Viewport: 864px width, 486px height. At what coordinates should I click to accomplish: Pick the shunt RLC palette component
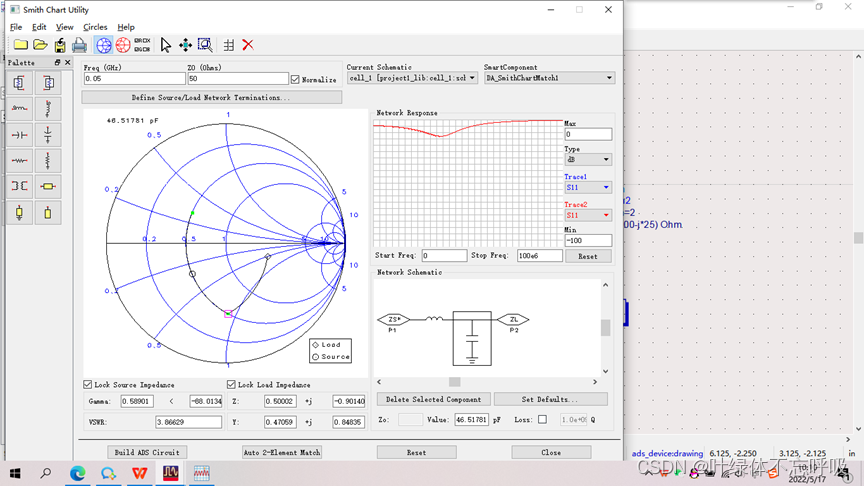[19, 83]
